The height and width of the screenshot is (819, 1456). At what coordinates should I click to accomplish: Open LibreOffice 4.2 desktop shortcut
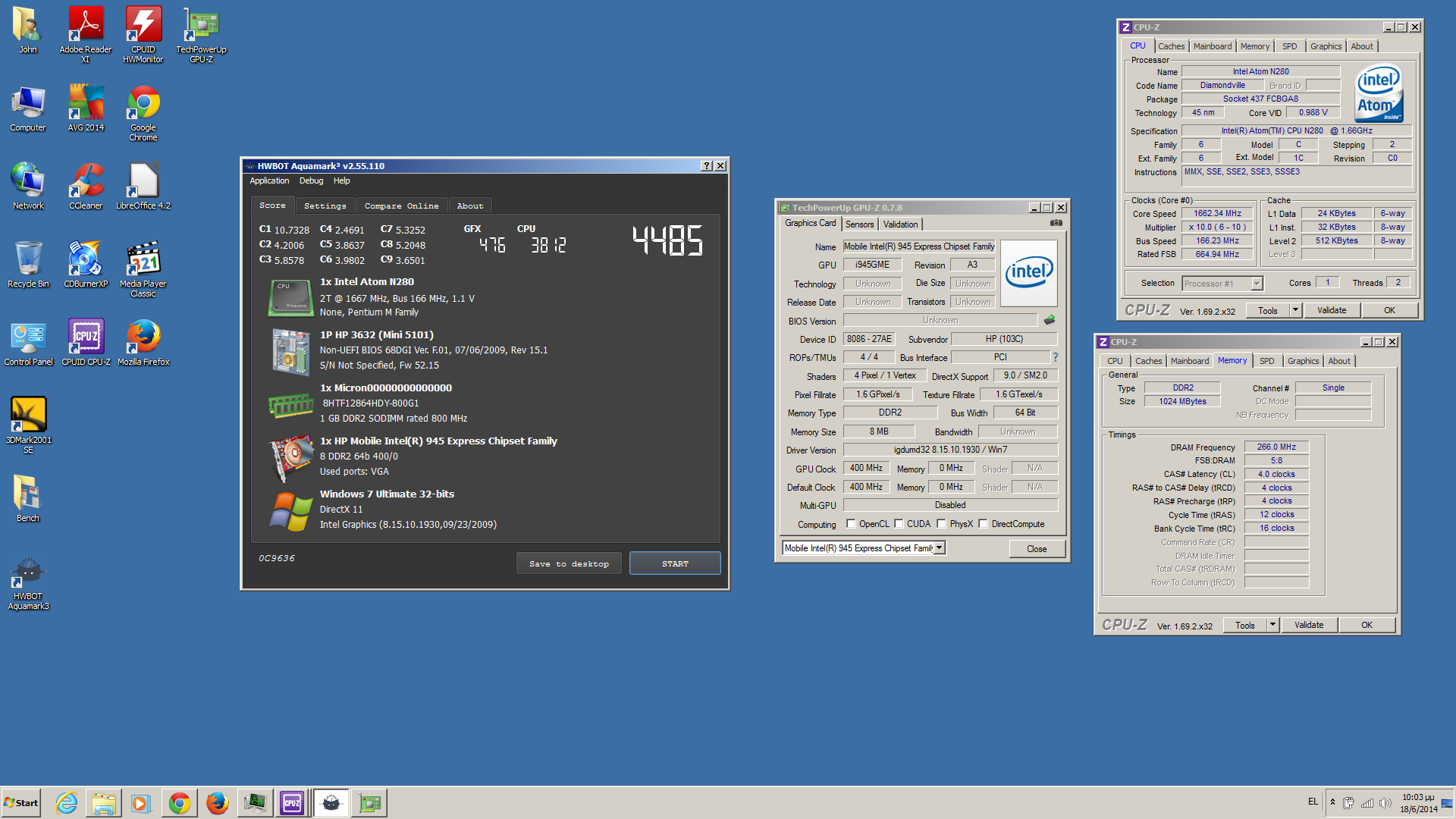pyautogui.click(x=143, y=187)
